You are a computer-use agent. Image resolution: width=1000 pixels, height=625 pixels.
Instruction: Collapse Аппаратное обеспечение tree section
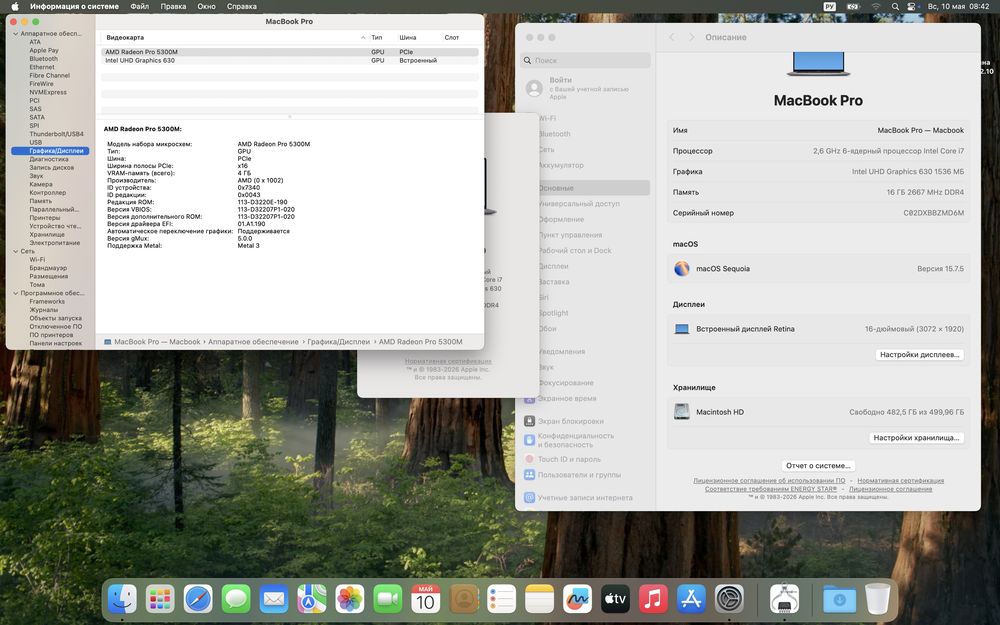[15, 34]
